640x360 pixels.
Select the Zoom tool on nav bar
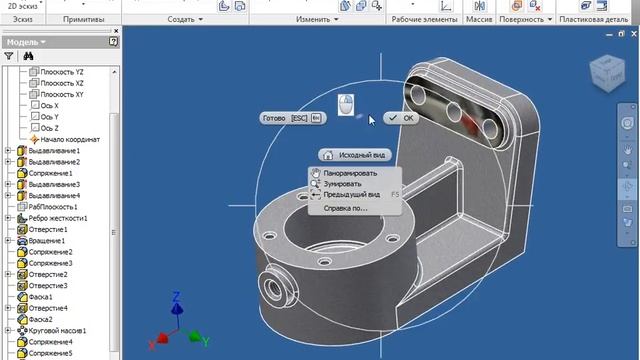point(627,165)
